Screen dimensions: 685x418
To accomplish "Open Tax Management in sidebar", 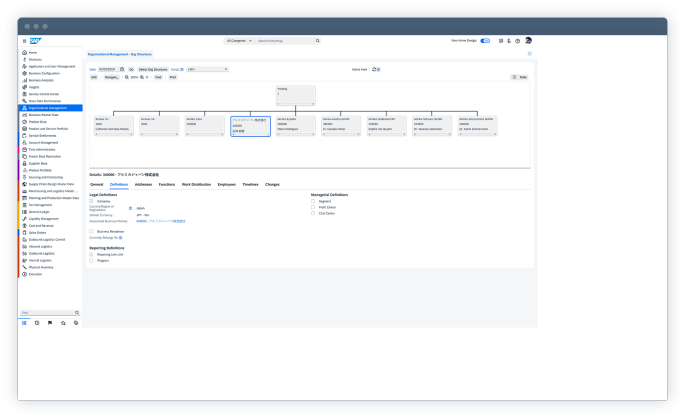I will [40, 205].
